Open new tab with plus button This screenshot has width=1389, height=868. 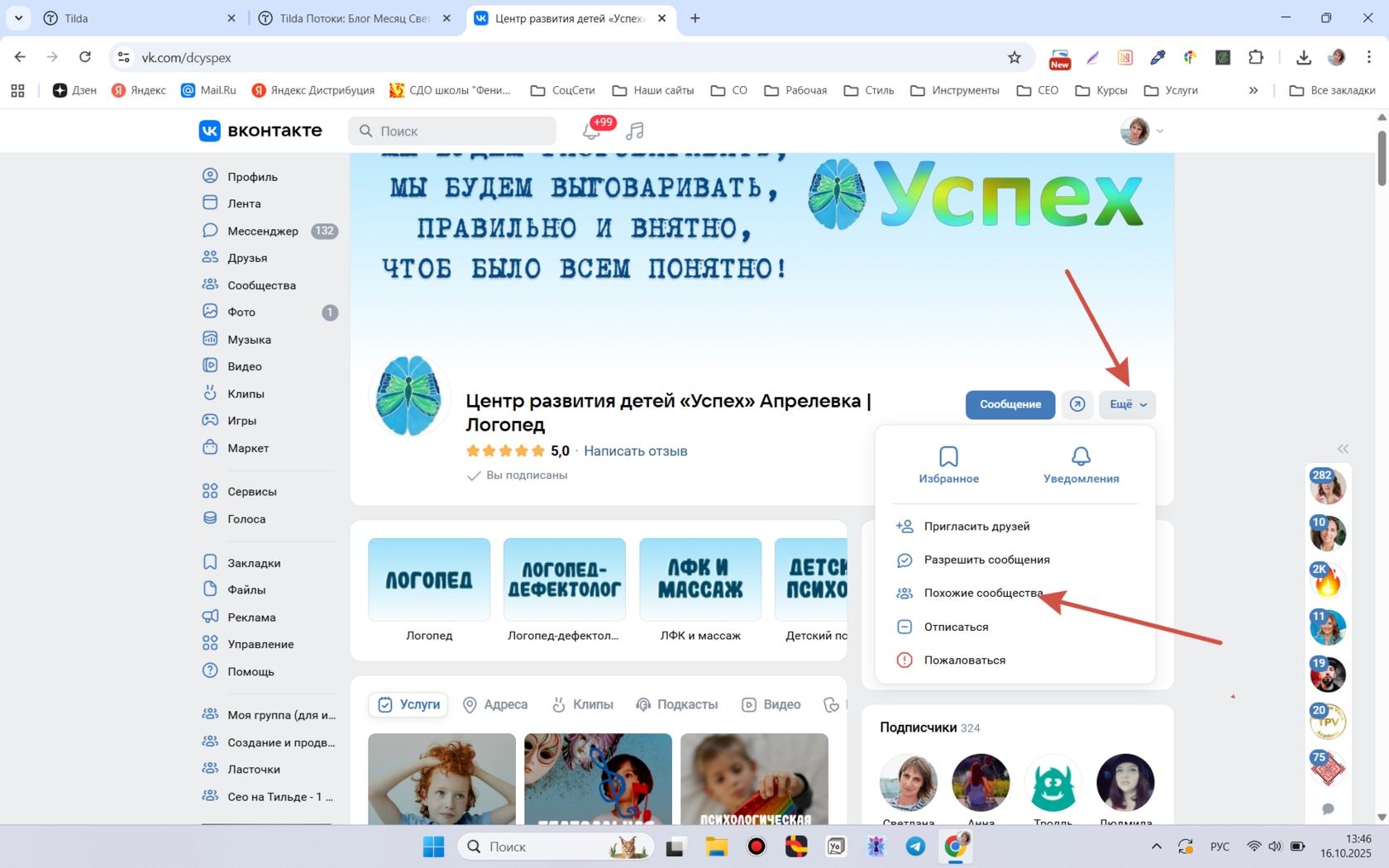[x=695, y=18]
